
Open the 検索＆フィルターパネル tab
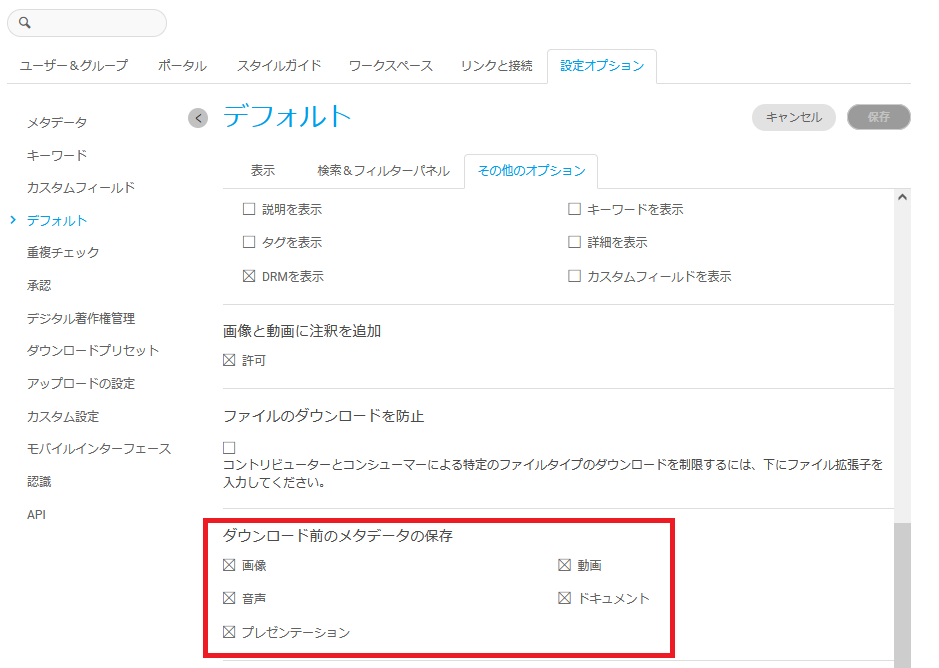383,171
